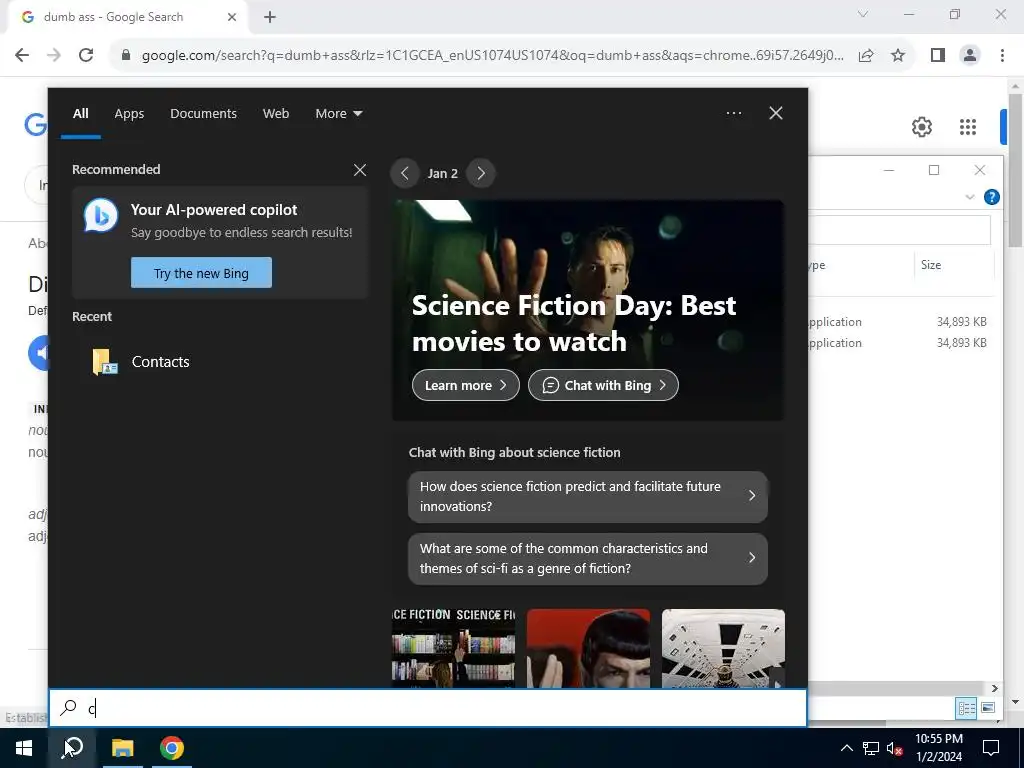Open Google quick settings gear
The width and height of the screenshot is (1024, 768).
coord(921,127)
